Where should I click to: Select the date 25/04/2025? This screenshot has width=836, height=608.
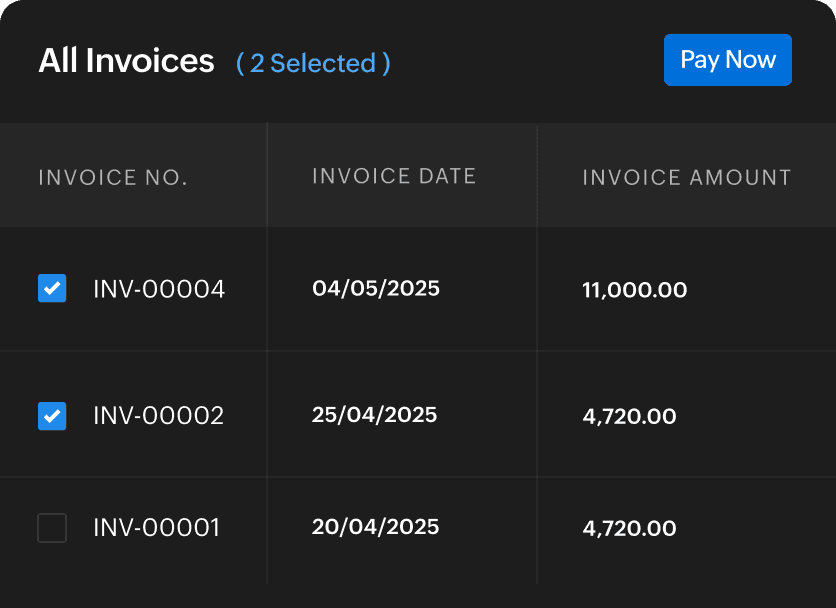coord(375,414)
